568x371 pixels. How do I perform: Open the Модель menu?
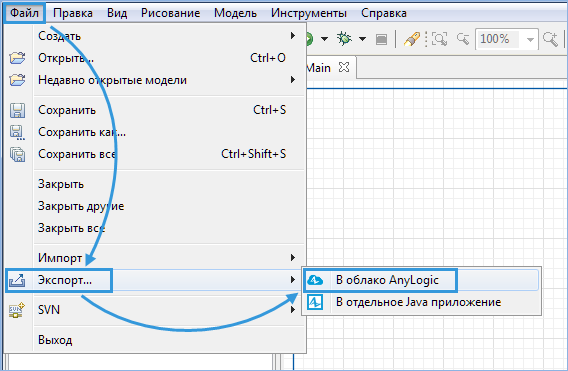pos(235,13)
